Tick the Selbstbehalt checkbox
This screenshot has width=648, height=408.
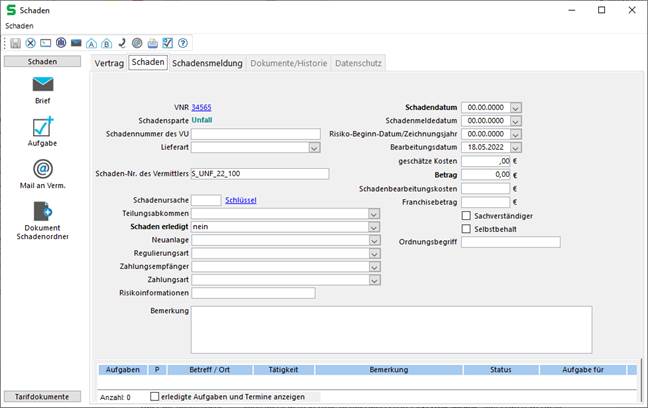click(466, 229)
